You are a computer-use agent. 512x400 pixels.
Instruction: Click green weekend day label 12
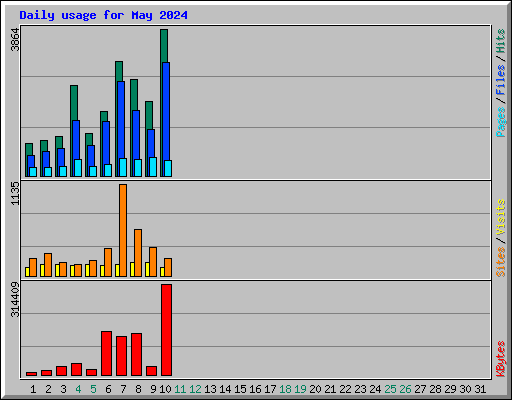point(195,389)
